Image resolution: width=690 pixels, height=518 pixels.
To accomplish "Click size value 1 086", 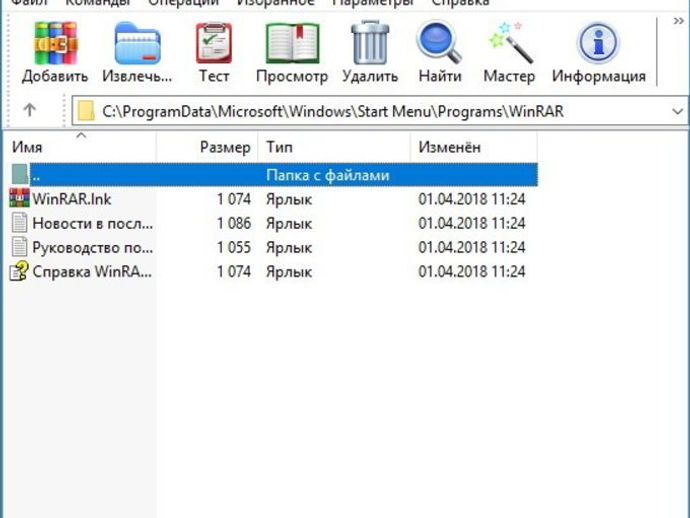I will [x=234, y=223].
